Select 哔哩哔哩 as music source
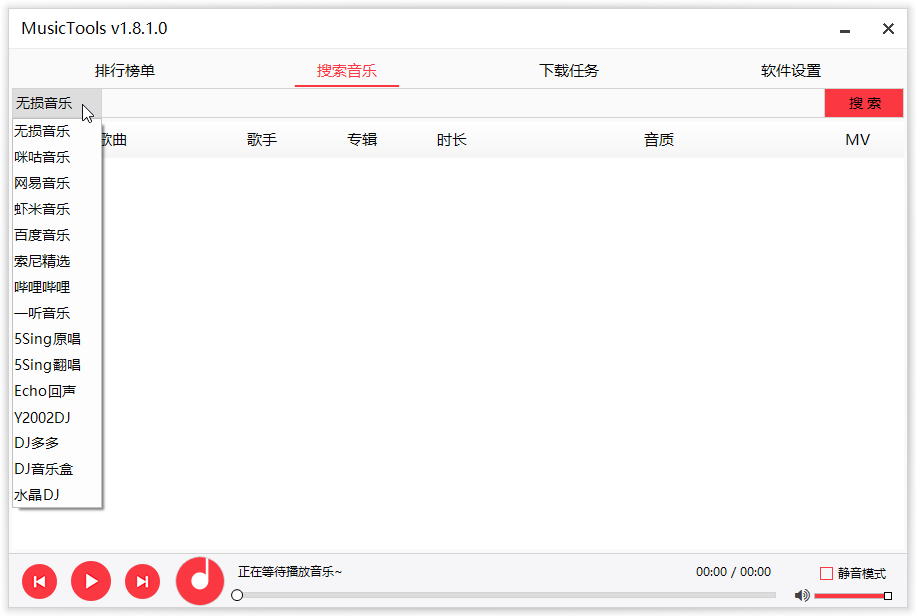This screenshot has height=616, width=916. 41,286
